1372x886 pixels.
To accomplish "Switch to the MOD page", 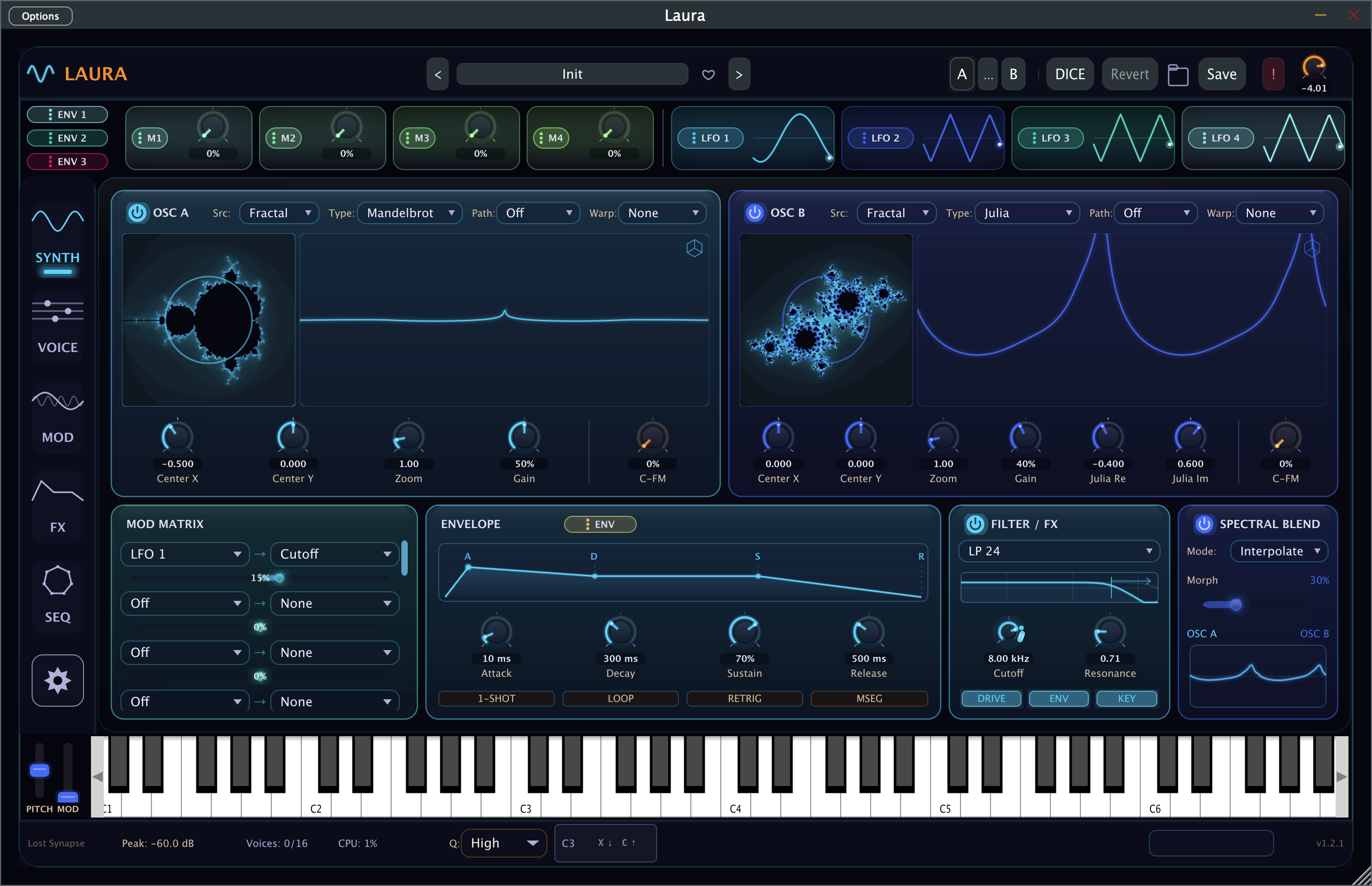I will [58, 417].
